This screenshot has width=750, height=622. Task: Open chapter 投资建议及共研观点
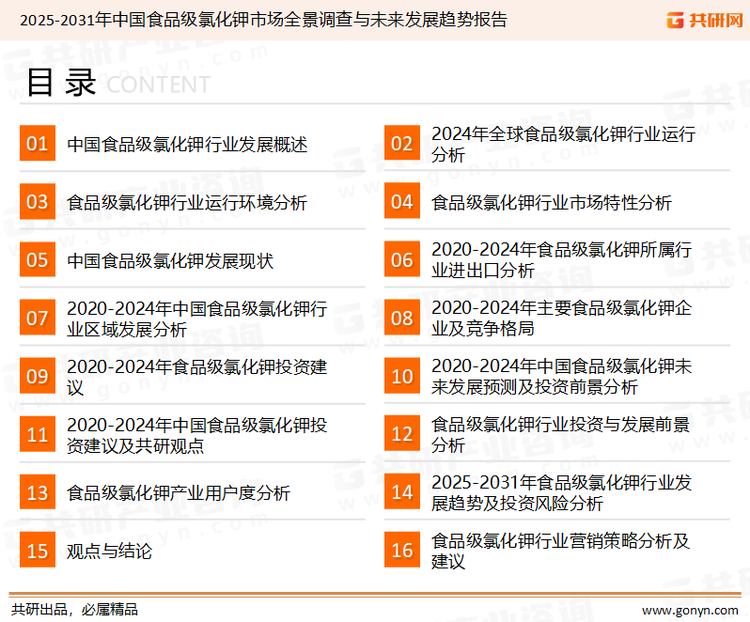pos(197,435)
